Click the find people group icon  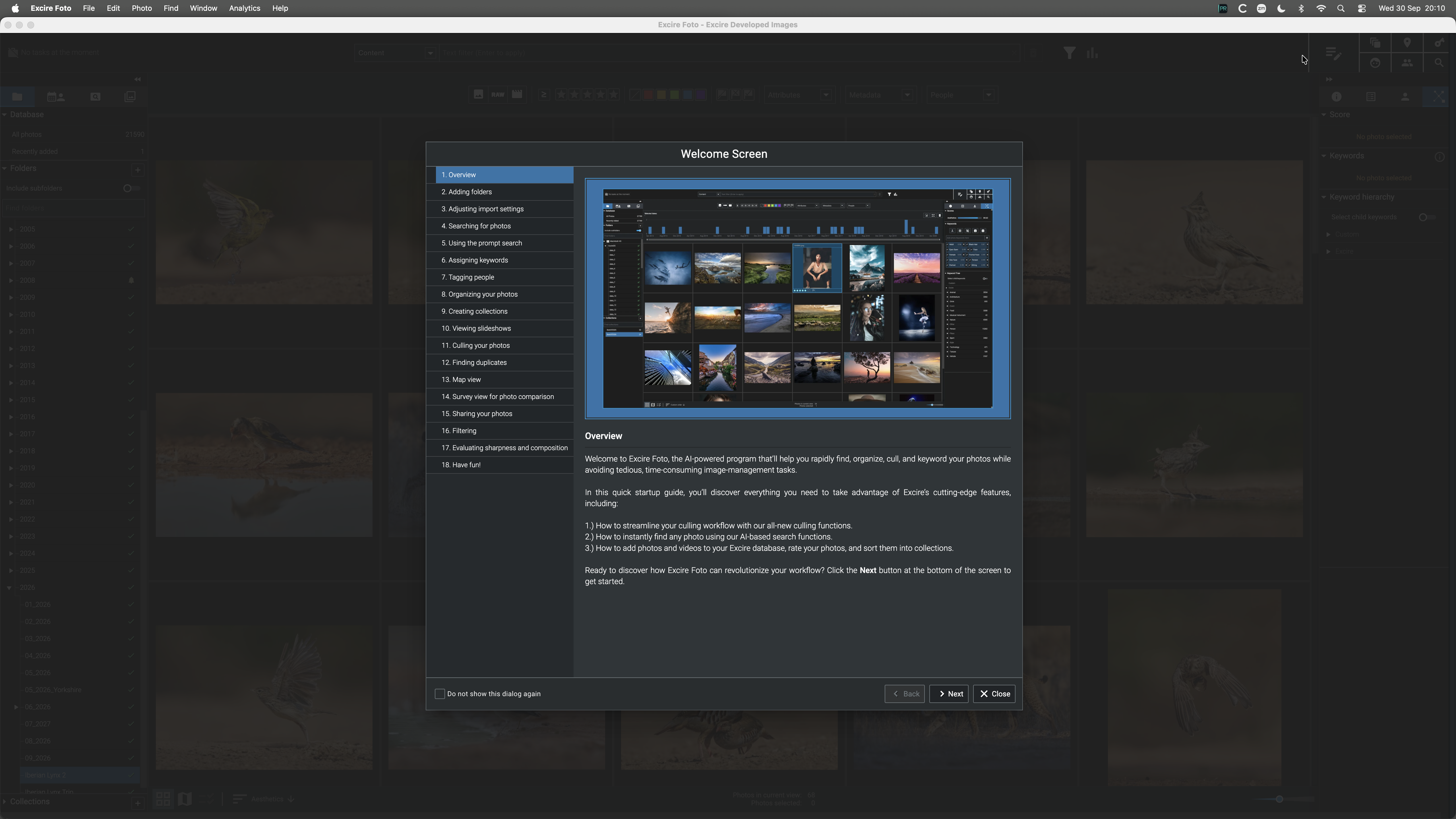point(1407,63)
